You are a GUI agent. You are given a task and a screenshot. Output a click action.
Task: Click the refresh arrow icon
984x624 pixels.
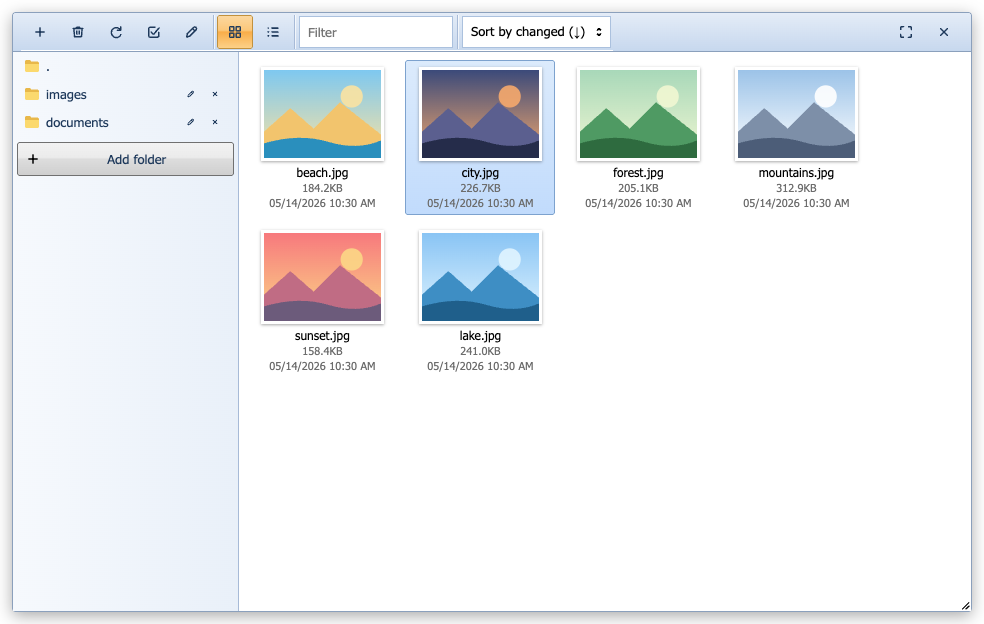coord(116,32)
